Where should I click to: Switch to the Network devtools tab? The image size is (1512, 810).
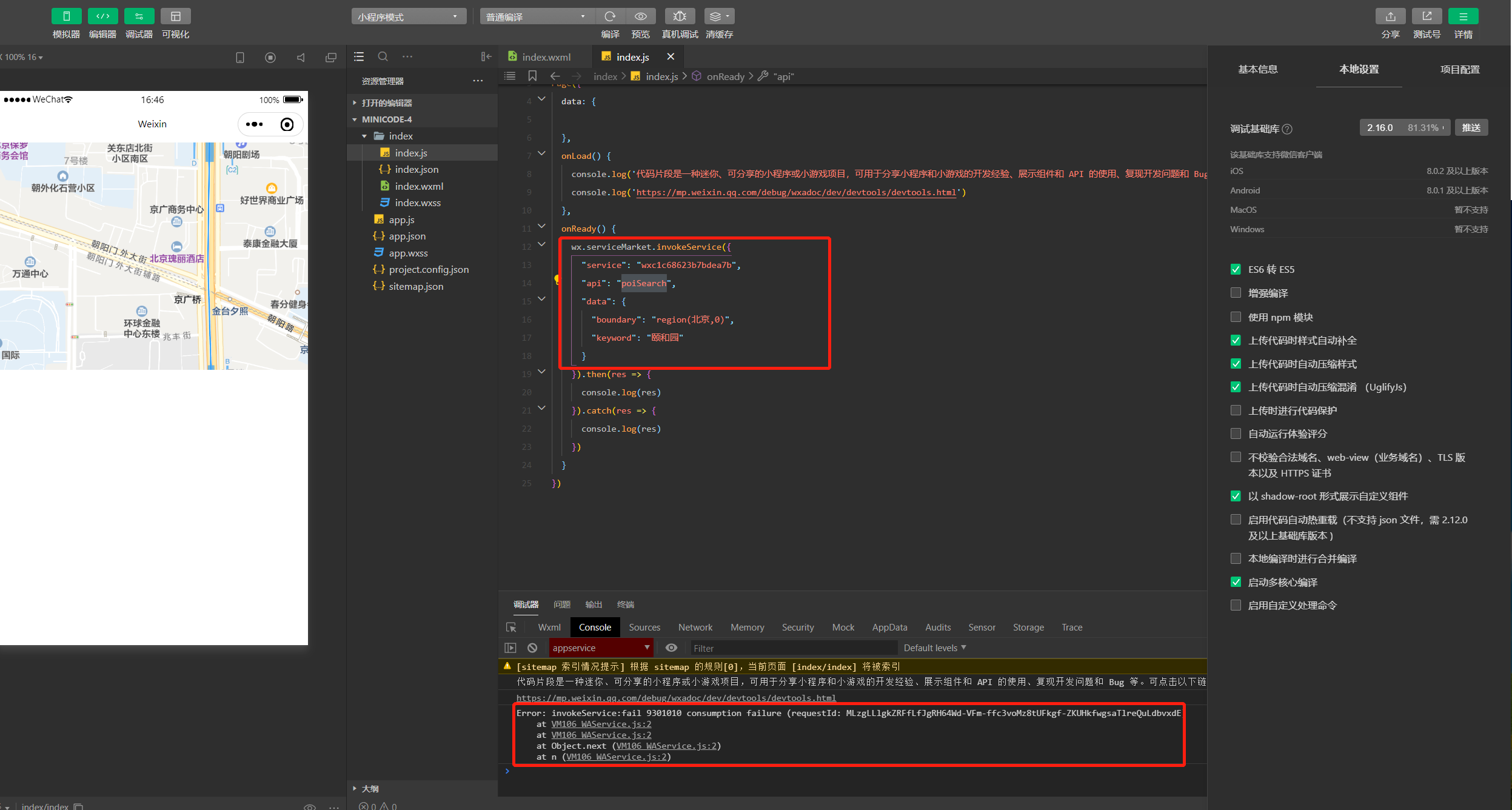[x=695, y=627]
